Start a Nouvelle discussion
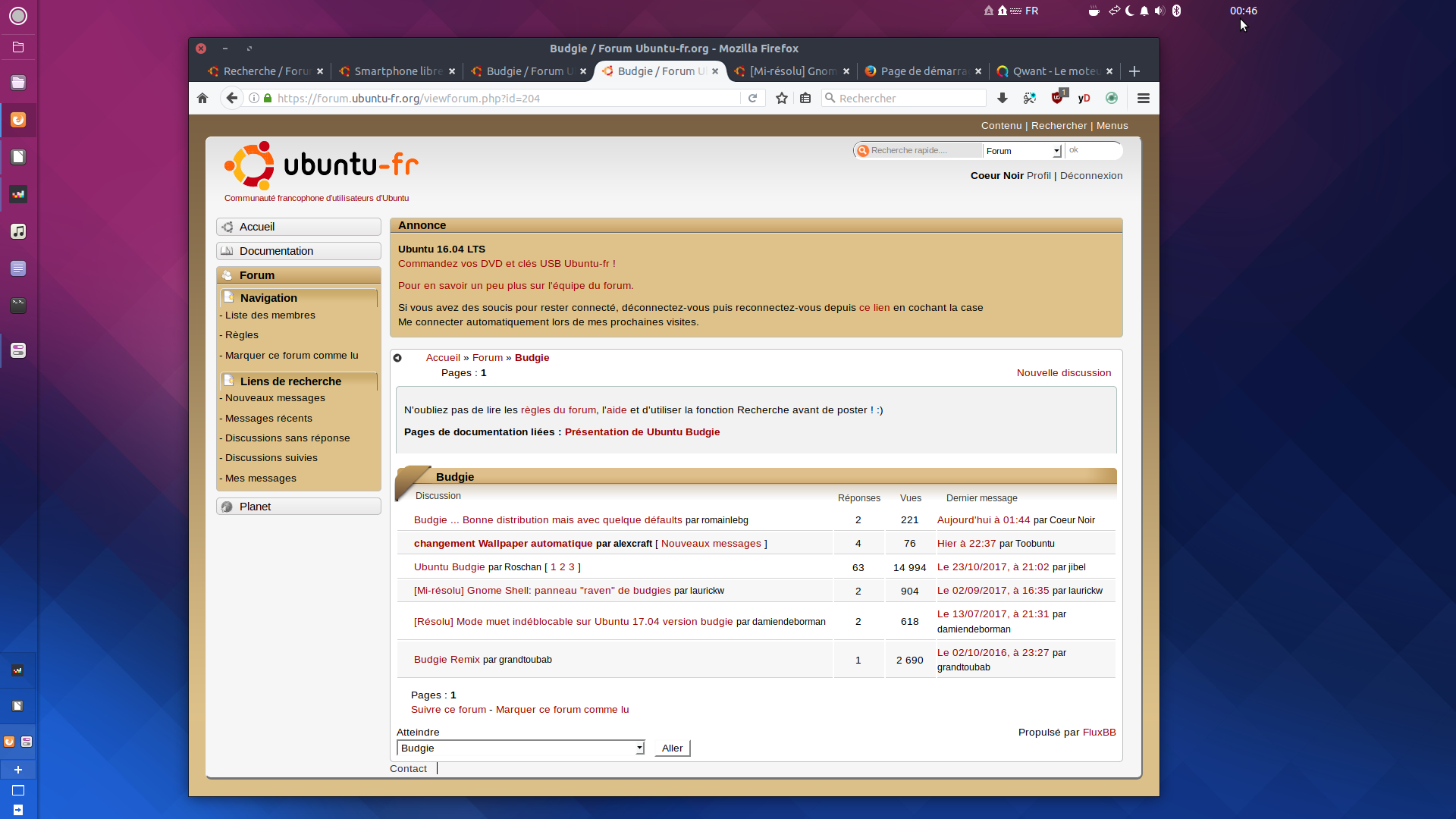The height and width of the screenshot is (819, 1456). 1064,373
